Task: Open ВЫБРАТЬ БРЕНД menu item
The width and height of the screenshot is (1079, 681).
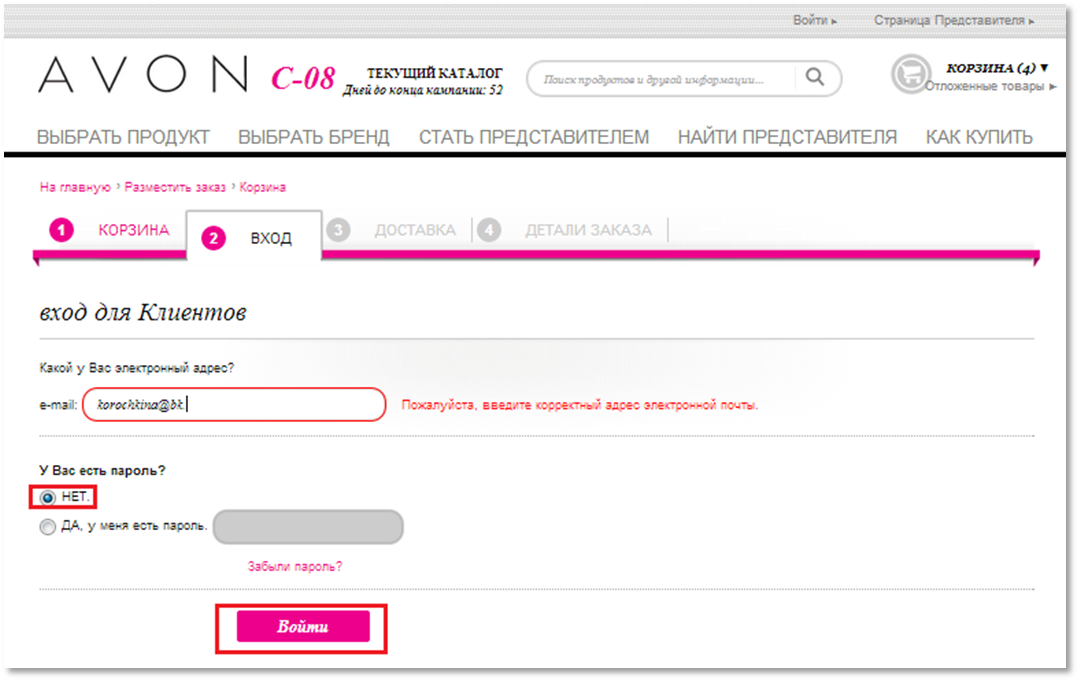Action: 314,138
